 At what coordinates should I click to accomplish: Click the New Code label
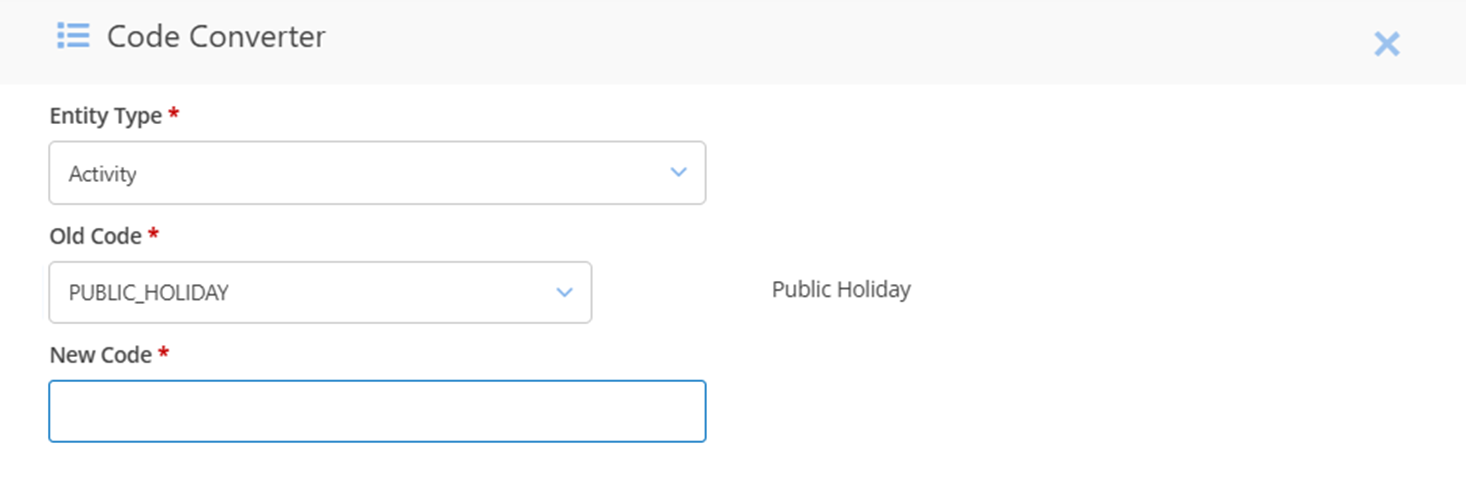tap(100, 355)
